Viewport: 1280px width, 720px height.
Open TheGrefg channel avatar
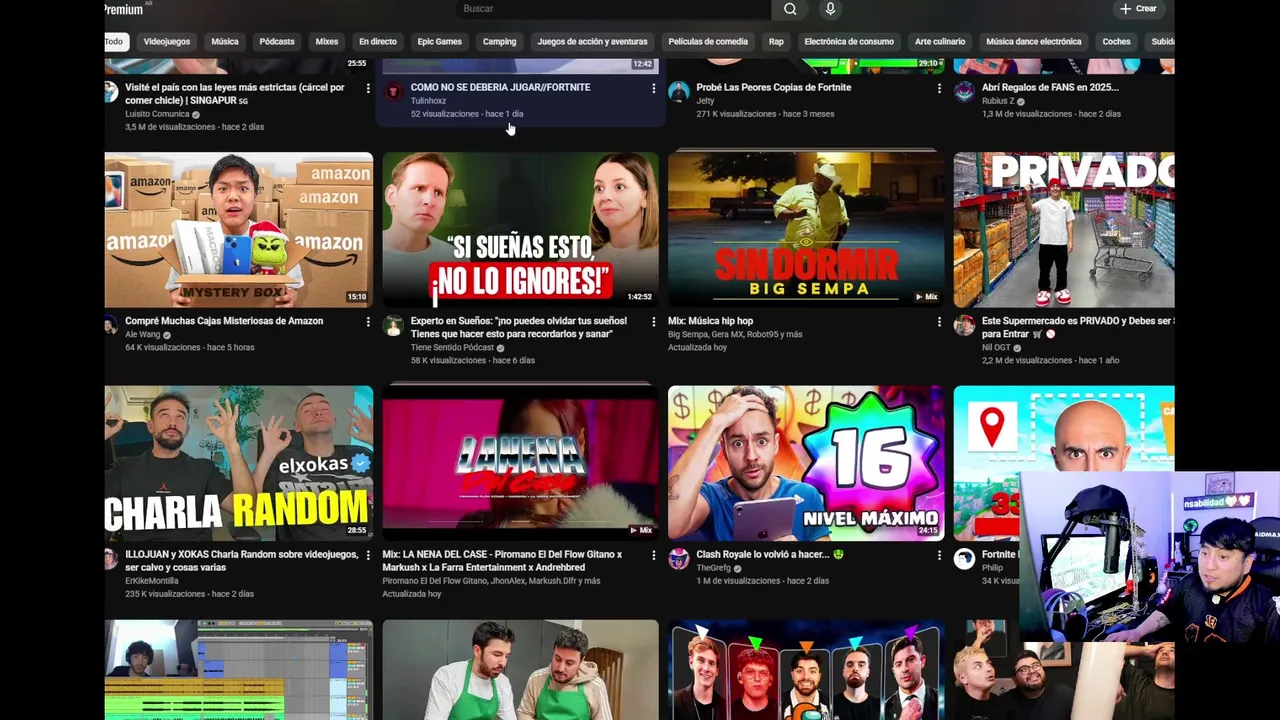679,559
